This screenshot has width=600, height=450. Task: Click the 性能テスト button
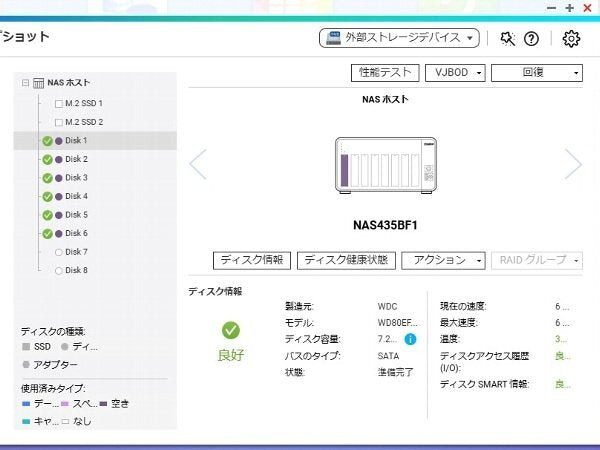[x=385, y=73]
